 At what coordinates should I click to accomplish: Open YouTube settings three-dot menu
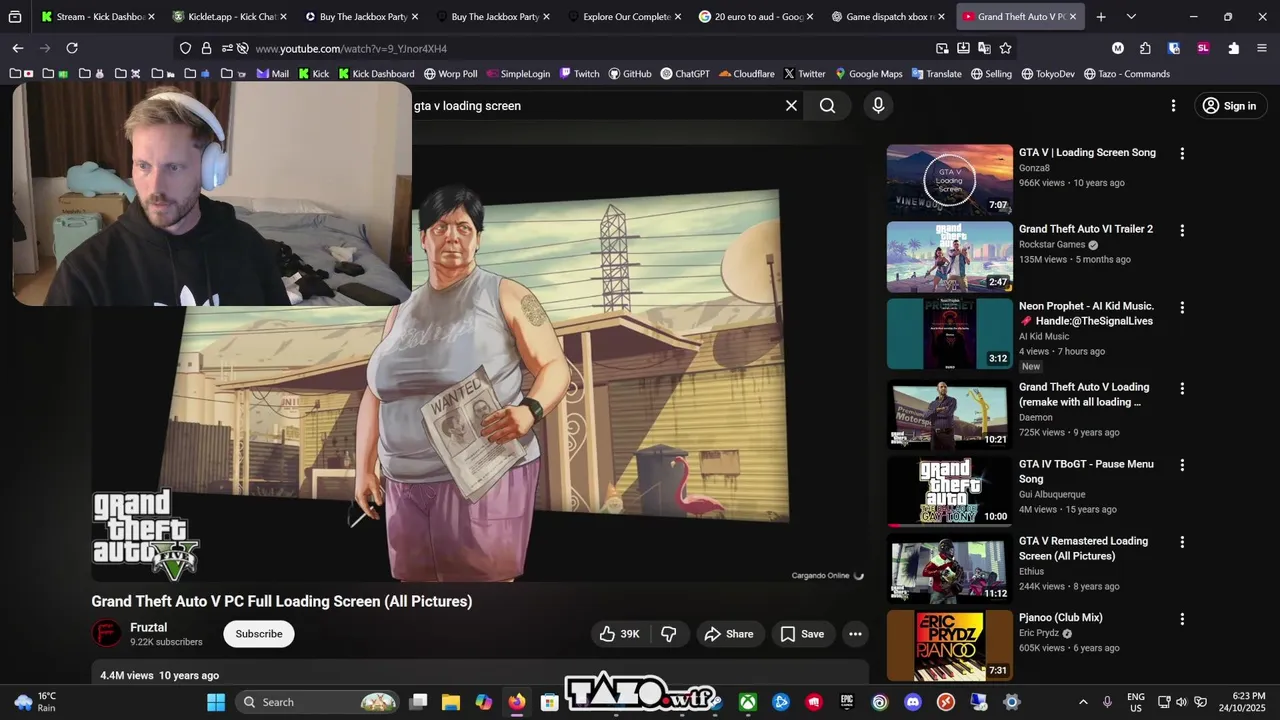coord(1173,105)
